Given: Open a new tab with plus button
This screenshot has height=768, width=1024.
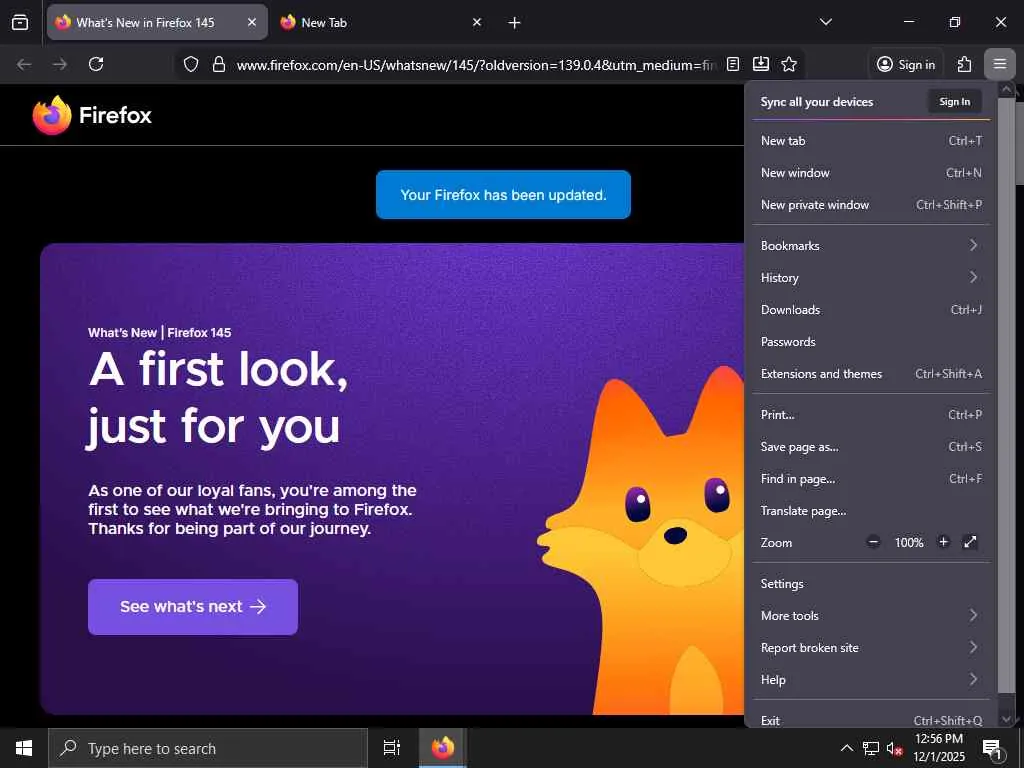Looking at the screenshot, I should [x=515, y=23].
